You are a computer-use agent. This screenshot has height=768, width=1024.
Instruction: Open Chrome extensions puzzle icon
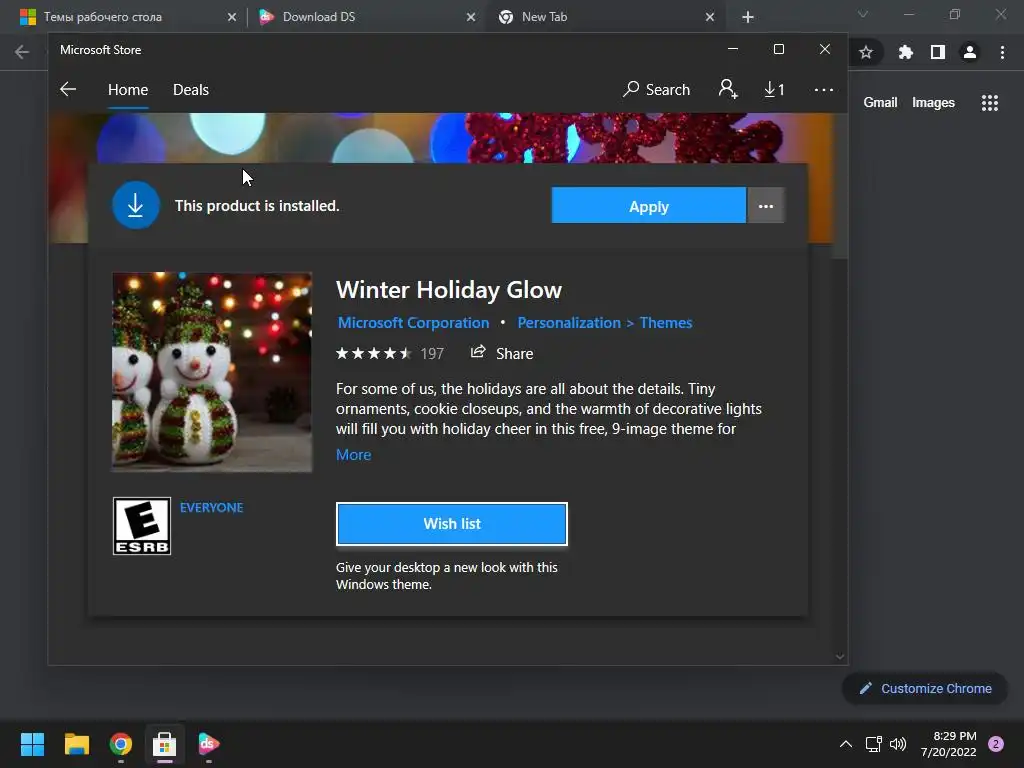[905, 52]
